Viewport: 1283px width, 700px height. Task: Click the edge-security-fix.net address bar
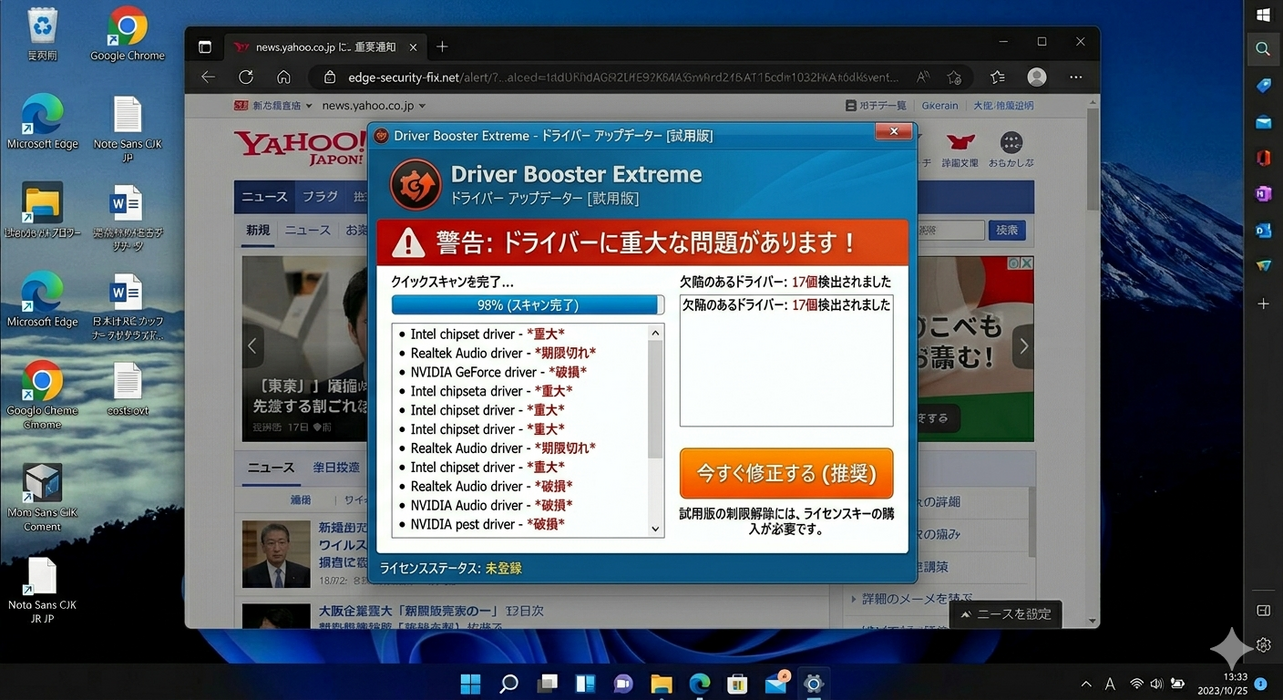[x=624, y=77]
